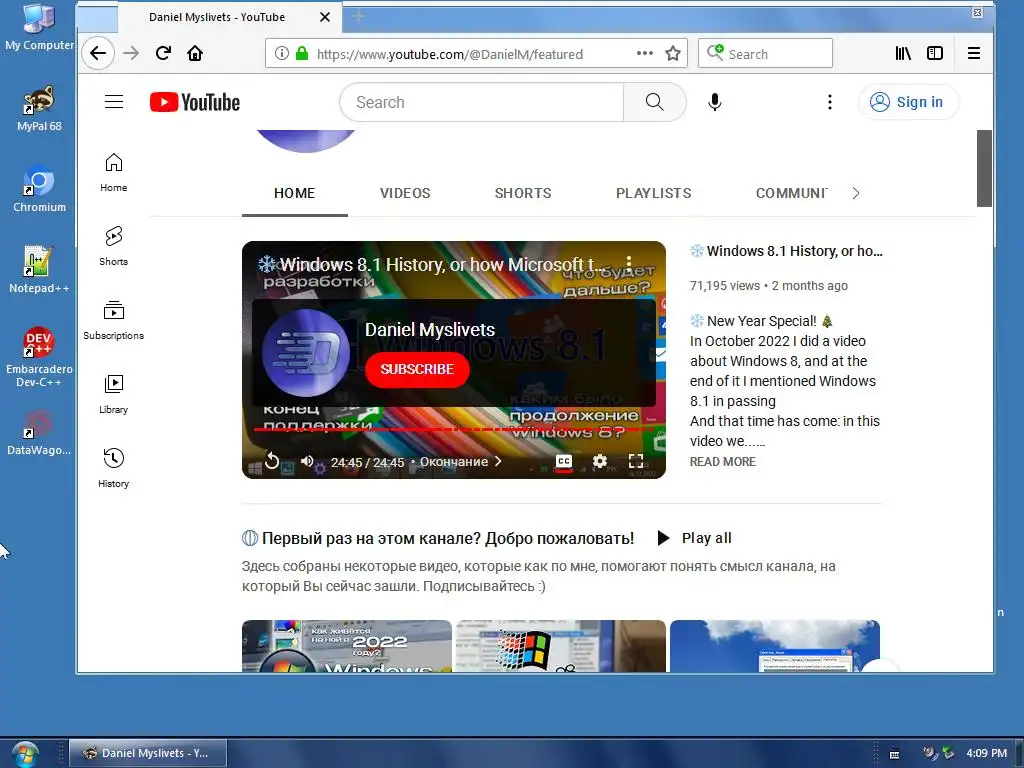Open Shorts in YouTube sidebar
The width and height of the screenshot is (1024, 768).
click(114, 246)
